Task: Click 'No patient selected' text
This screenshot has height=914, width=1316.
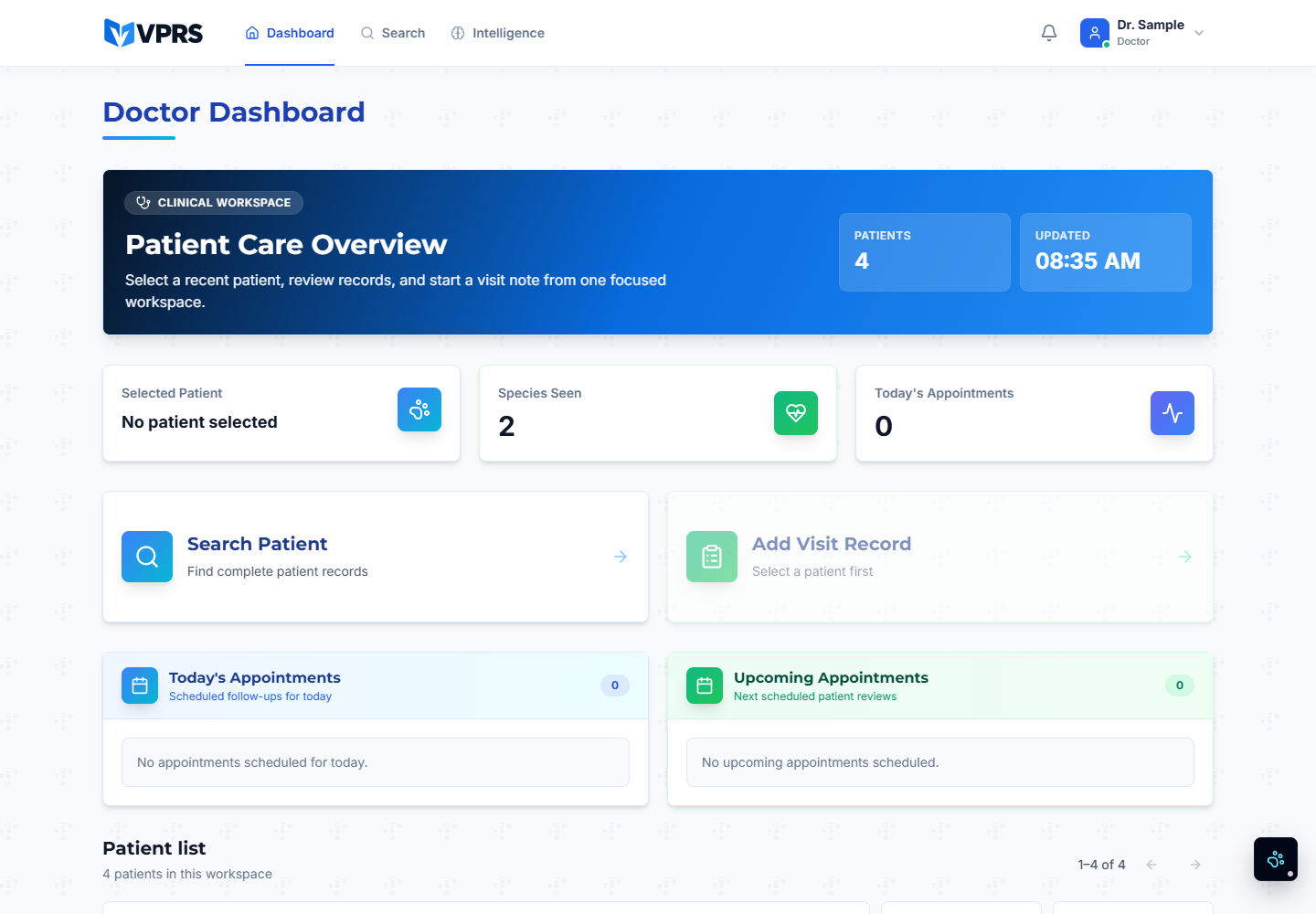Action: (199, 422)
